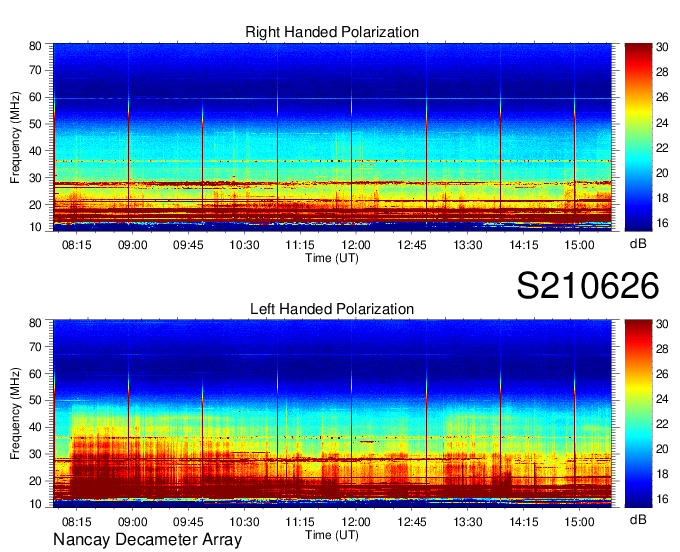This screenshot has height=552, width=680.
Task: Click the 30 dB value on Right Handed colorbar
Action: 662,47
